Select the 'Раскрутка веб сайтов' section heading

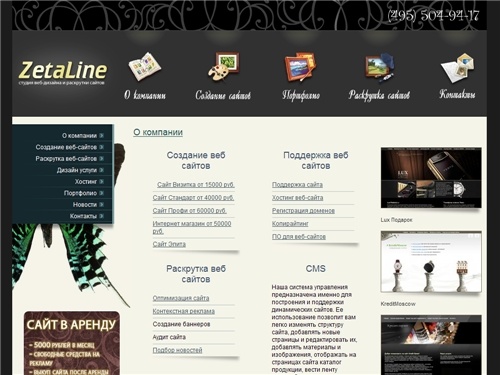[x=196, y=274]
